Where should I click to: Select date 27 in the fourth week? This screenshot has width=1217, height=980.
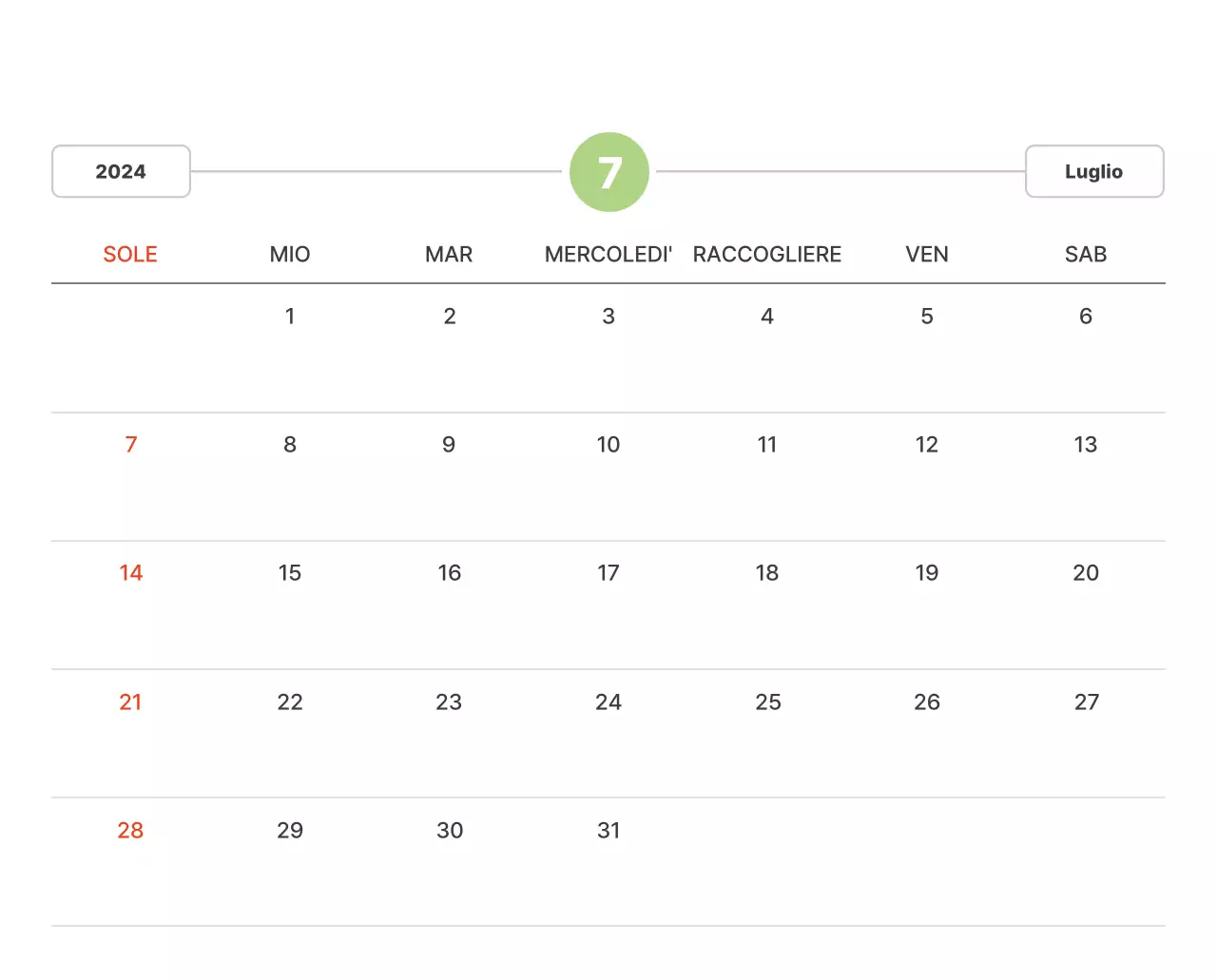coord(1086,702)
